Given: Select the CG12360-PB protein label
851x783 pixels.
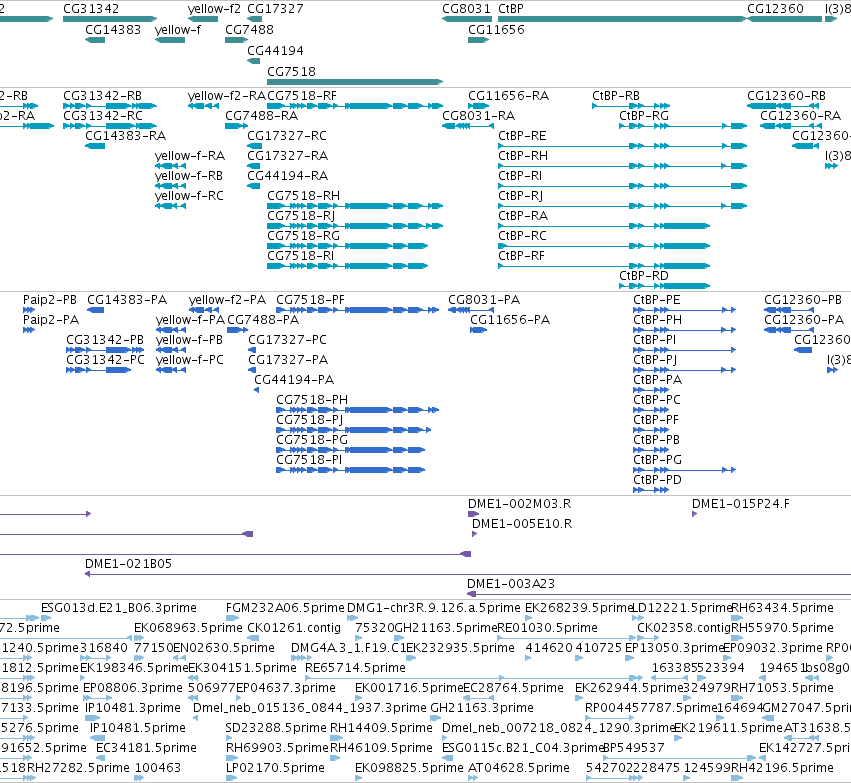Looking at the screenshot, I should 803,300.
